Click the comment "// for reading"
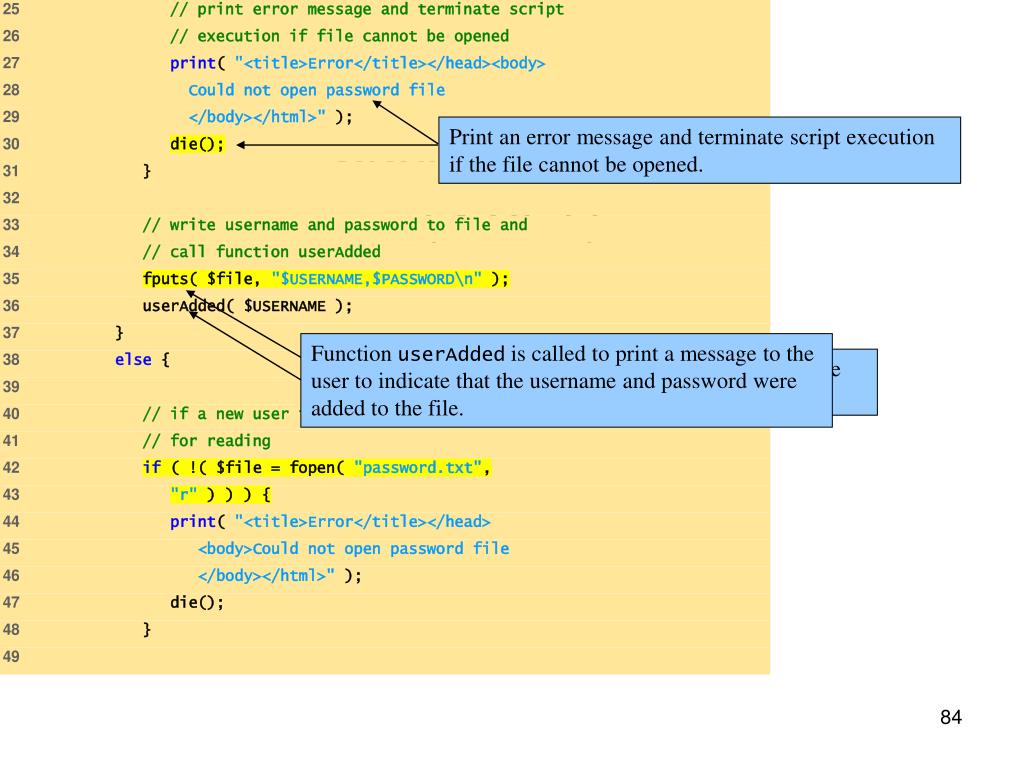This screenshot has height=768, width=1024. [x=206, y=441]
